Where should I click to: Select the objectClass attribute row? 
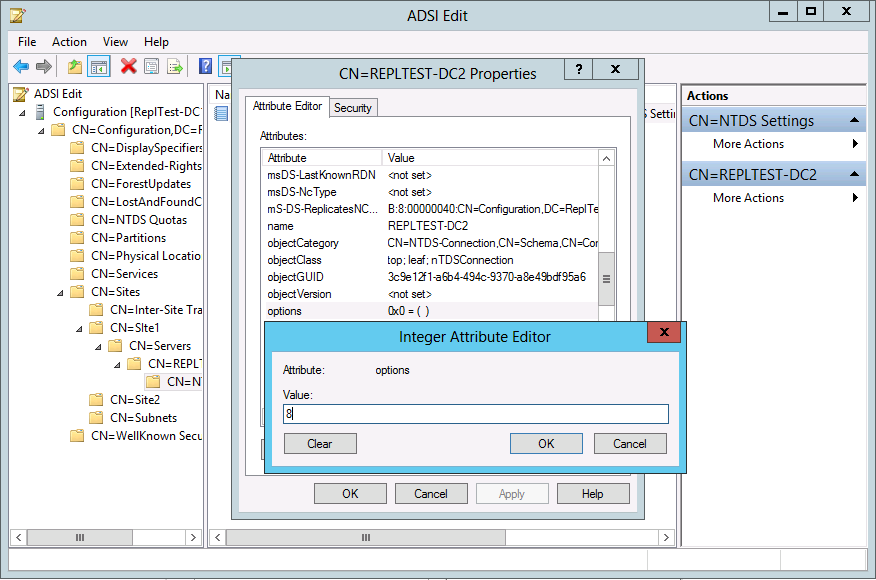(431, 260)
